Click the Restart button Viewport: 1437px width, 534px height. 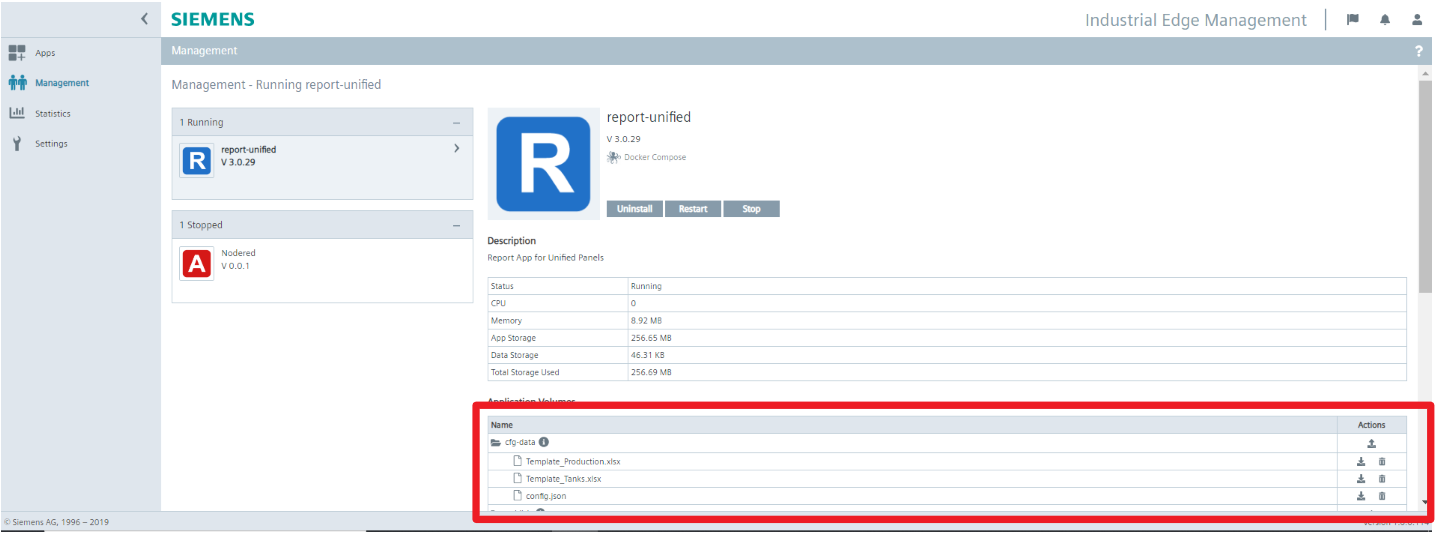[693, 209]
